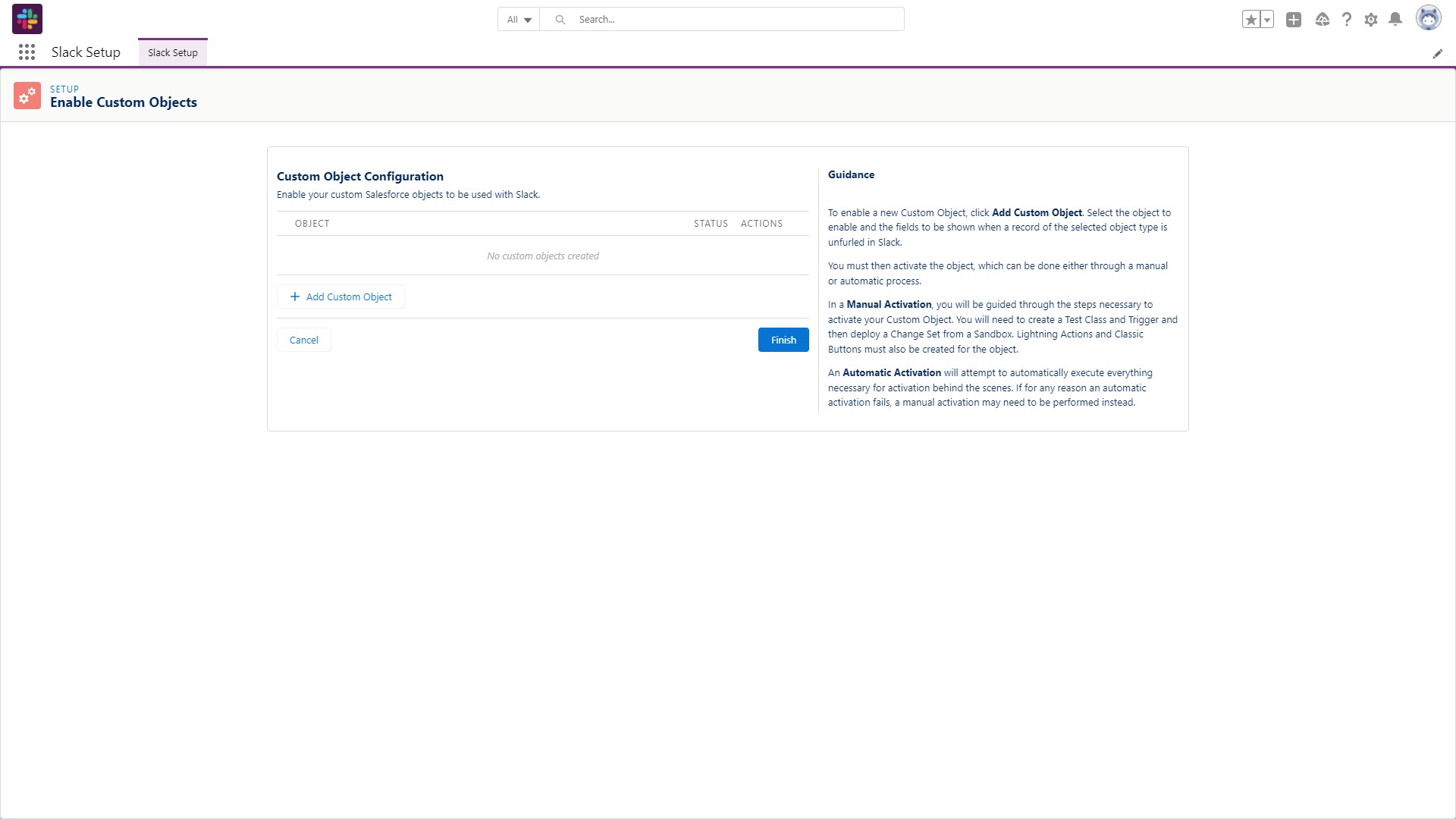Click the Manual Activation bold text
Screen dimensions: 1456x819
889,305
